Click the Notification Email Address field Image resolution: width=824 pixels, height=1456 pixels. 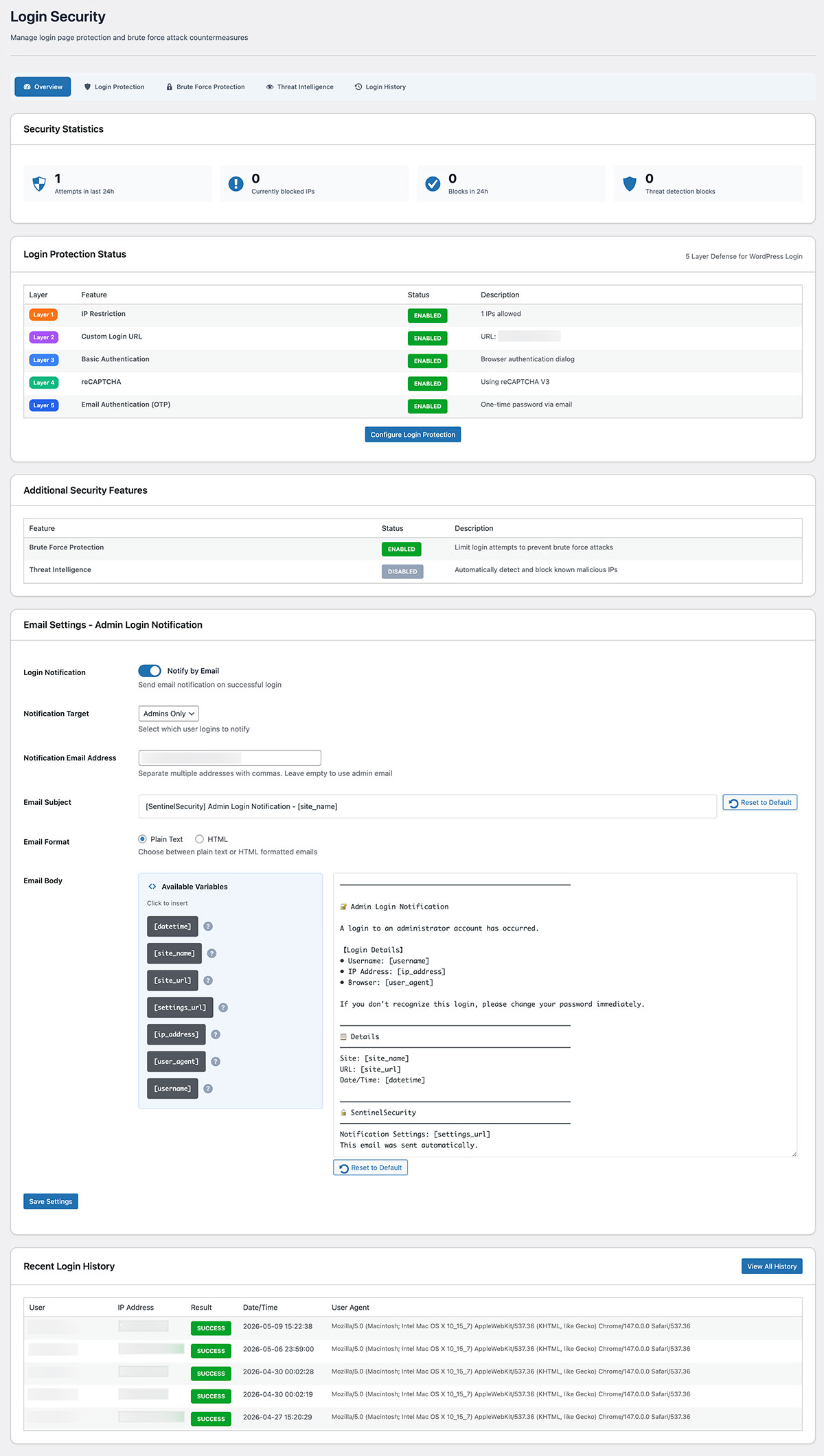[x=230, y=758]
